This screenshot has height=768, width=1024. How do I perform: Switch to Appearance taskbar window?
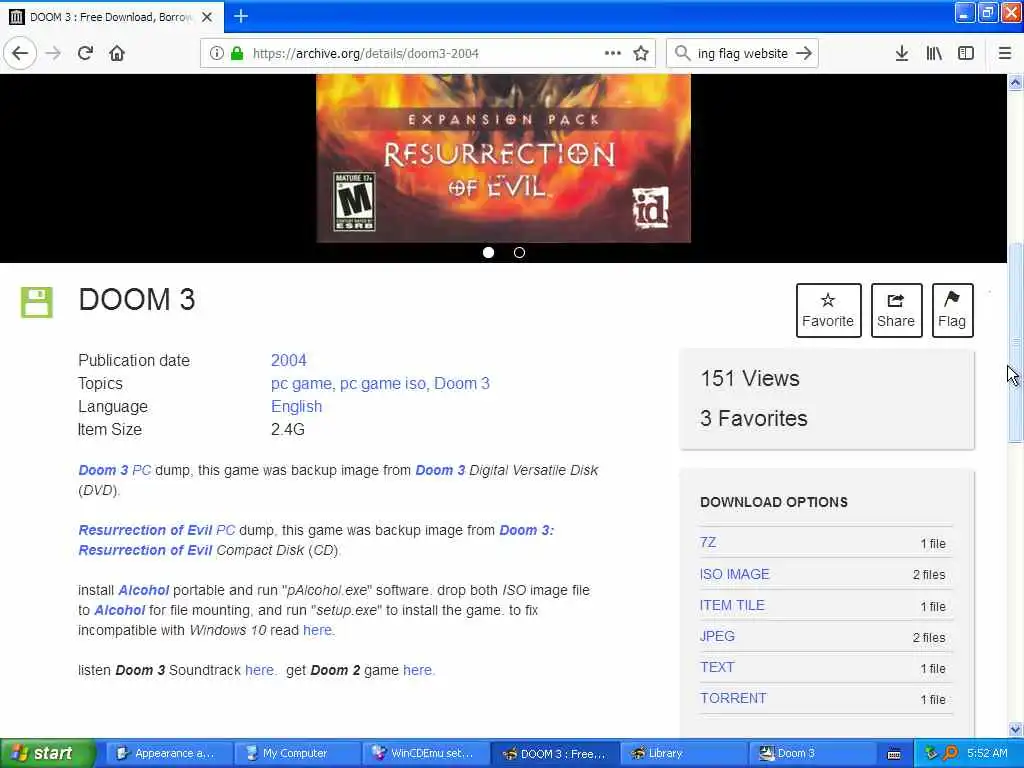(x=167, y=754)
